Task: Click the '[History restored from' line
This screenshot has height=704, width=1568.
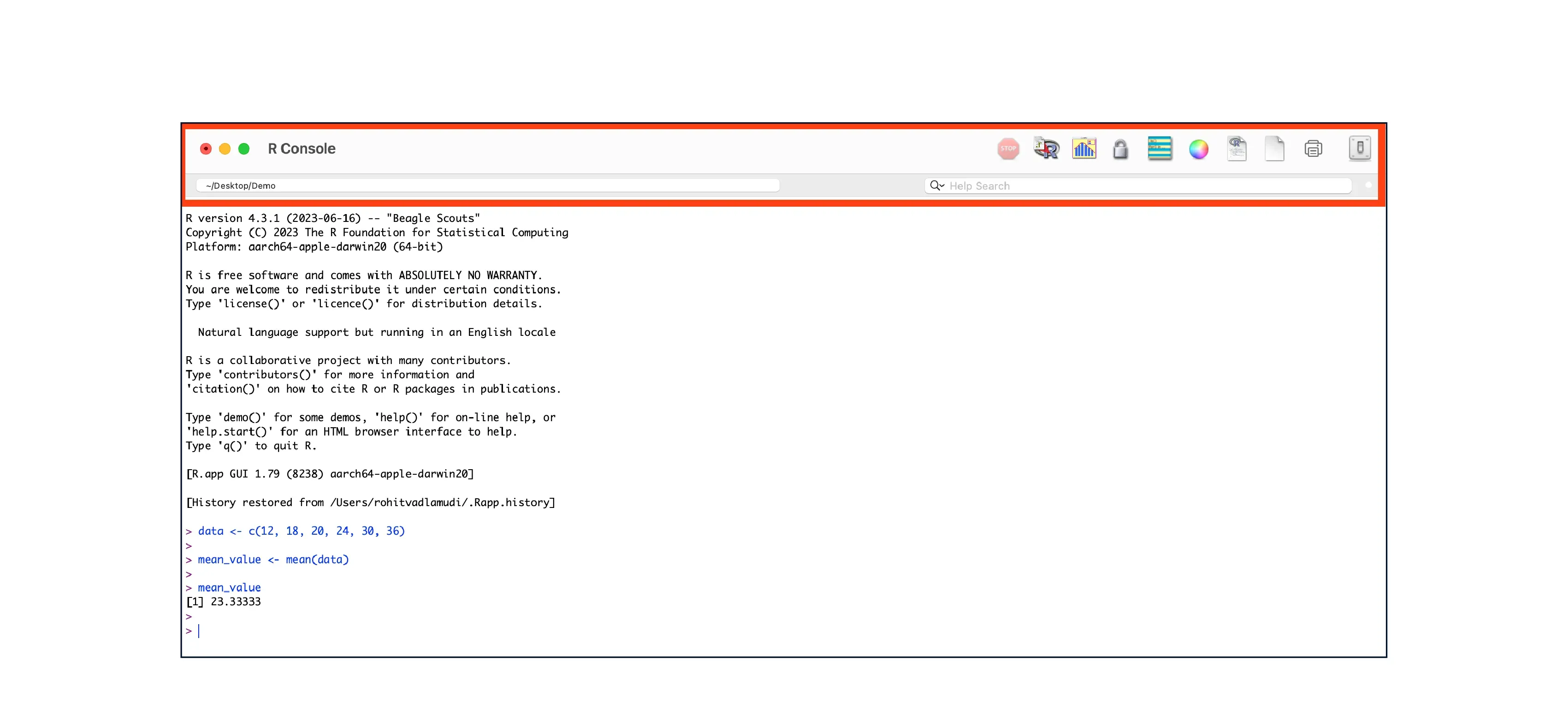Action: [371, 502]
